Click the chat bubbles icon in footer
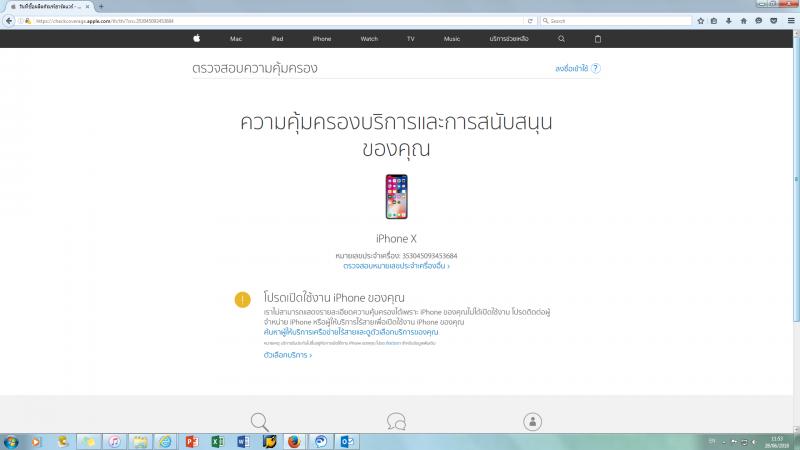Screen dimensions: 800x450 pos(396,422)
